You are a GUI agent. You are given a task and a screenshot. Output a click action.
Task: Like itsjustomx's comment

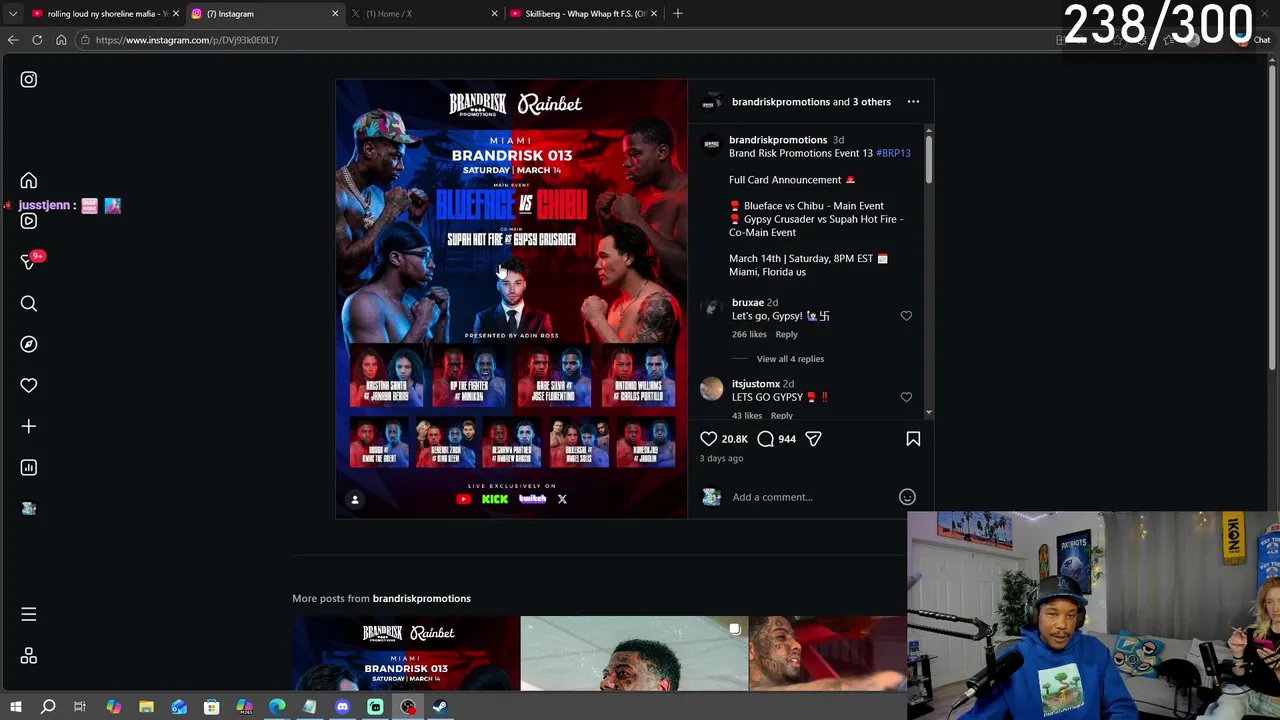pyautogui.click(x=906, y=397)
